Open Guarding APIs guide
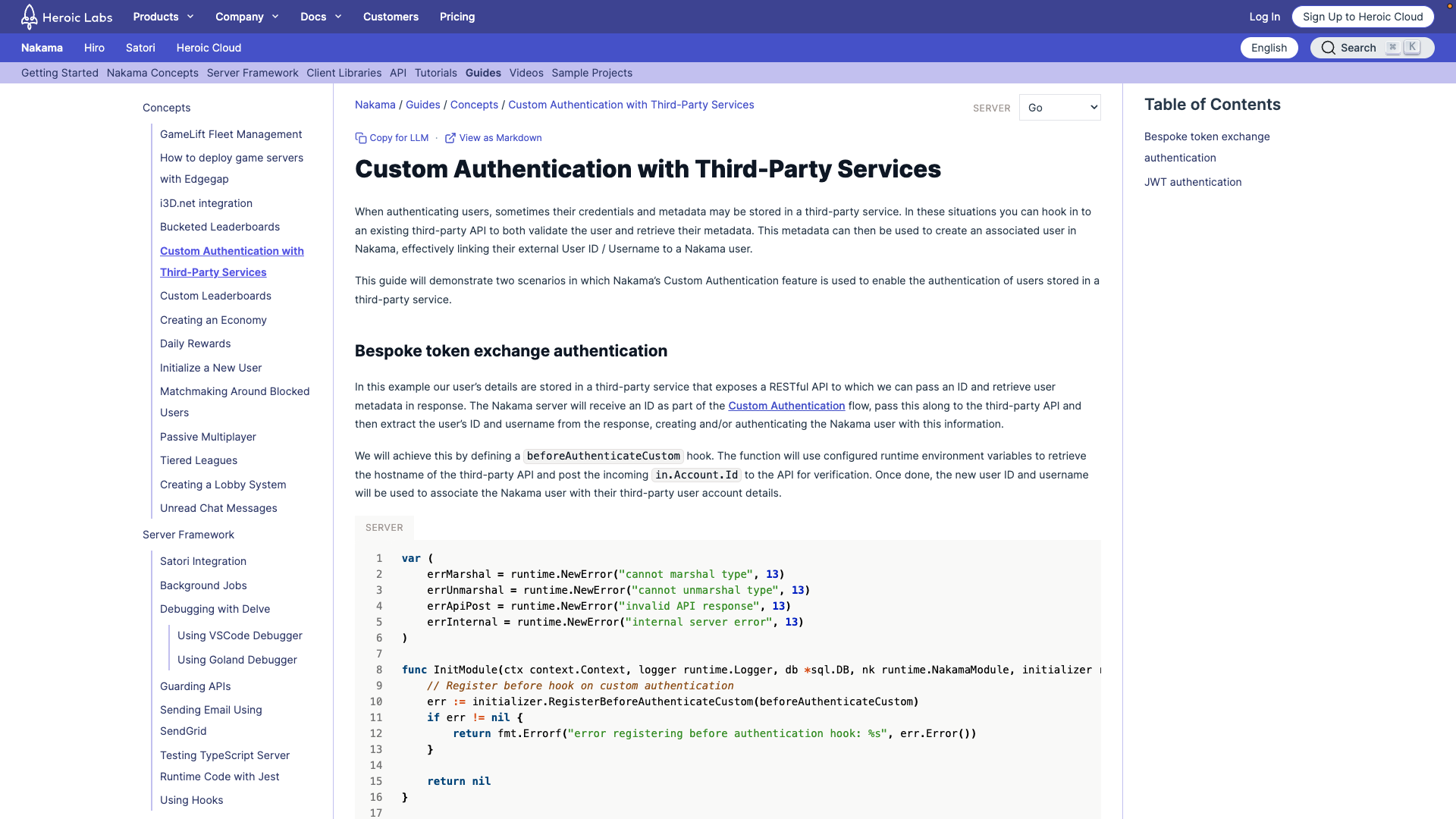Screen dimensions: 1456x819 click(195, 686)
